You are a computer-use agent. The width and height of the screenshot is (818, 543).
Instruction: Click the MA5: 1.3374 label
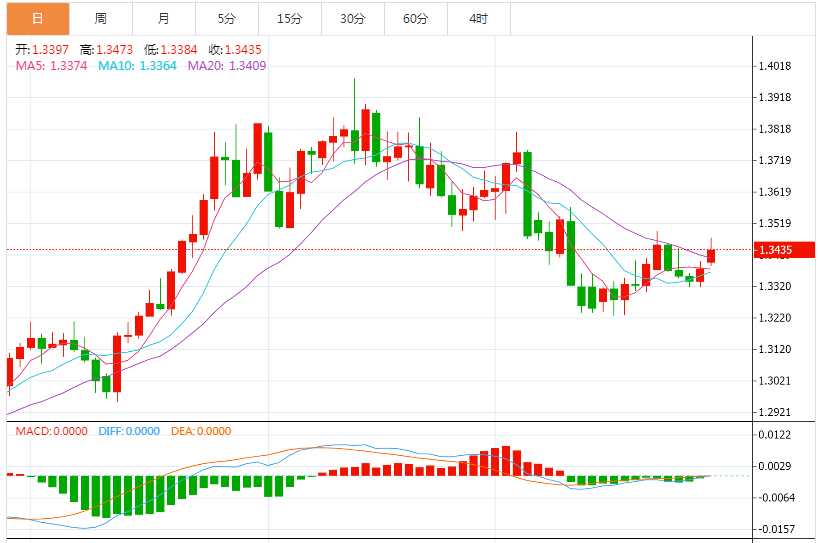click(51, 66)
